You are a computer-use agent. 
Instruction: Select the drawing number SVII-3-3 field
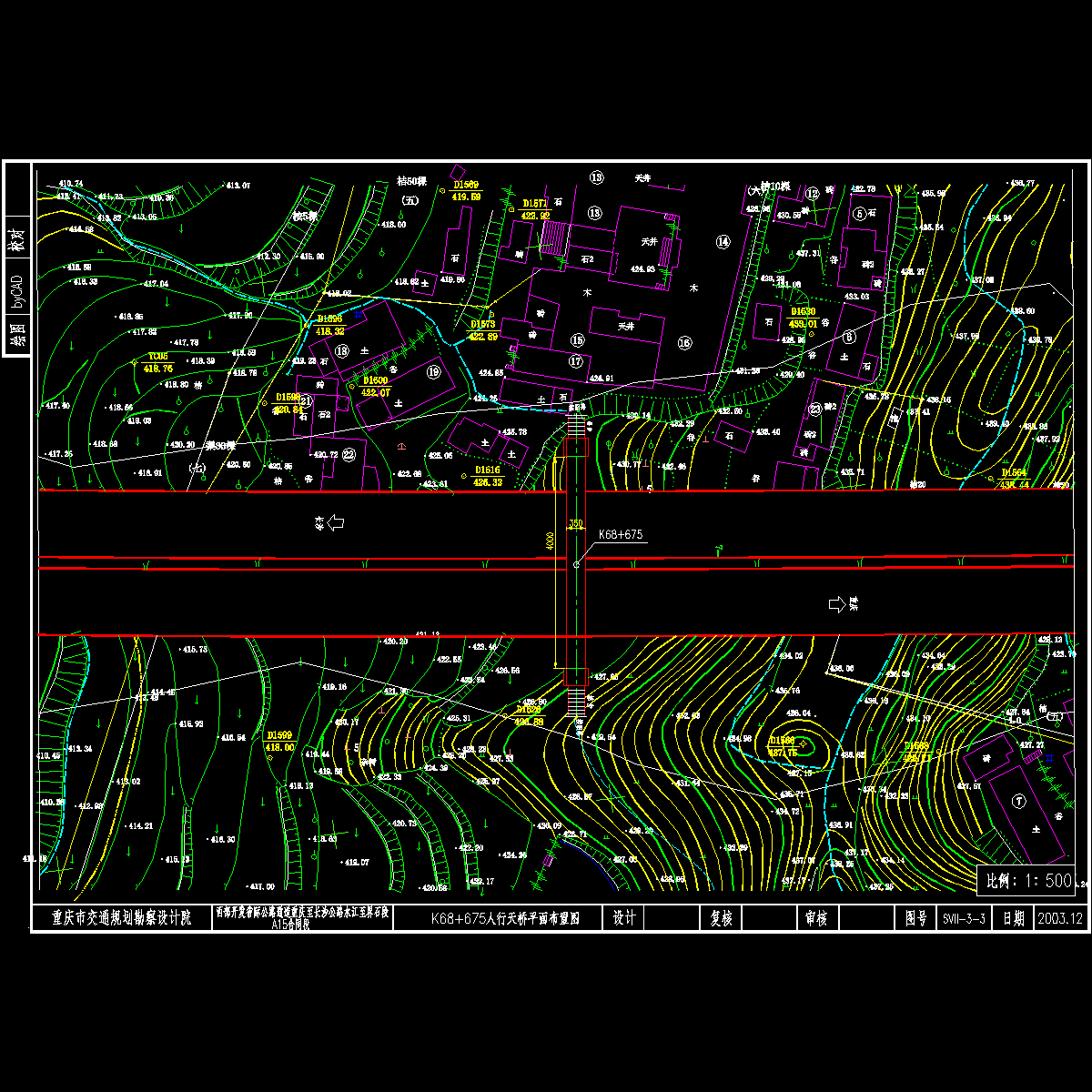965,919
